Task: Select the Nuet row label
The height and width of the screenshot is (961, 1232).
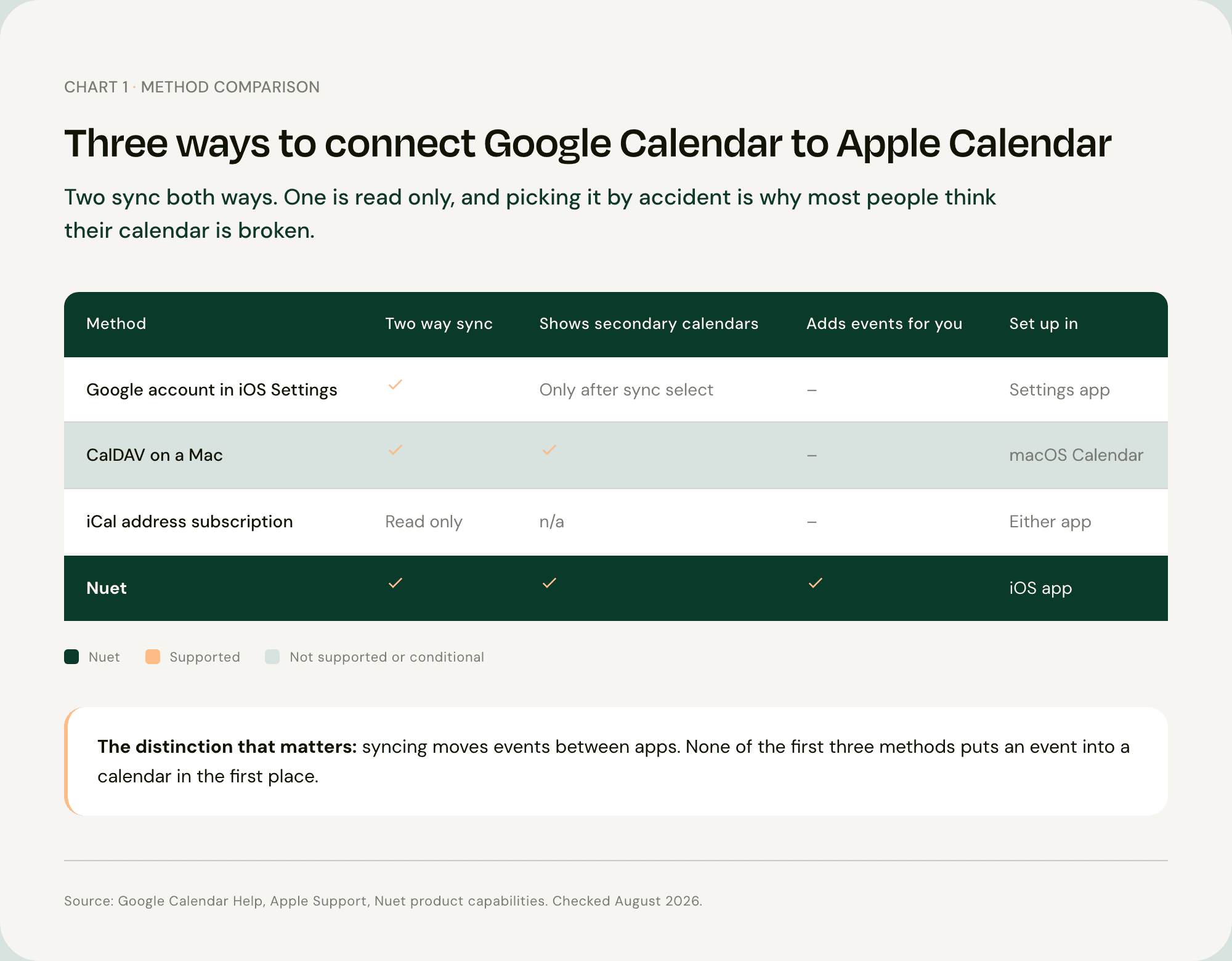Action: [107, 588]
